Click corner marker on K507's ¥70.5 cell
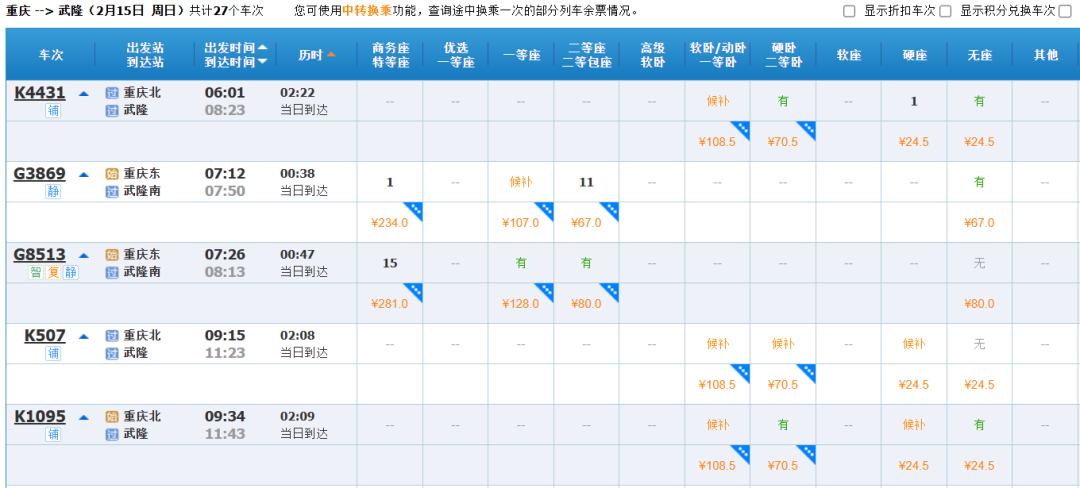 (x=808, y=372)
